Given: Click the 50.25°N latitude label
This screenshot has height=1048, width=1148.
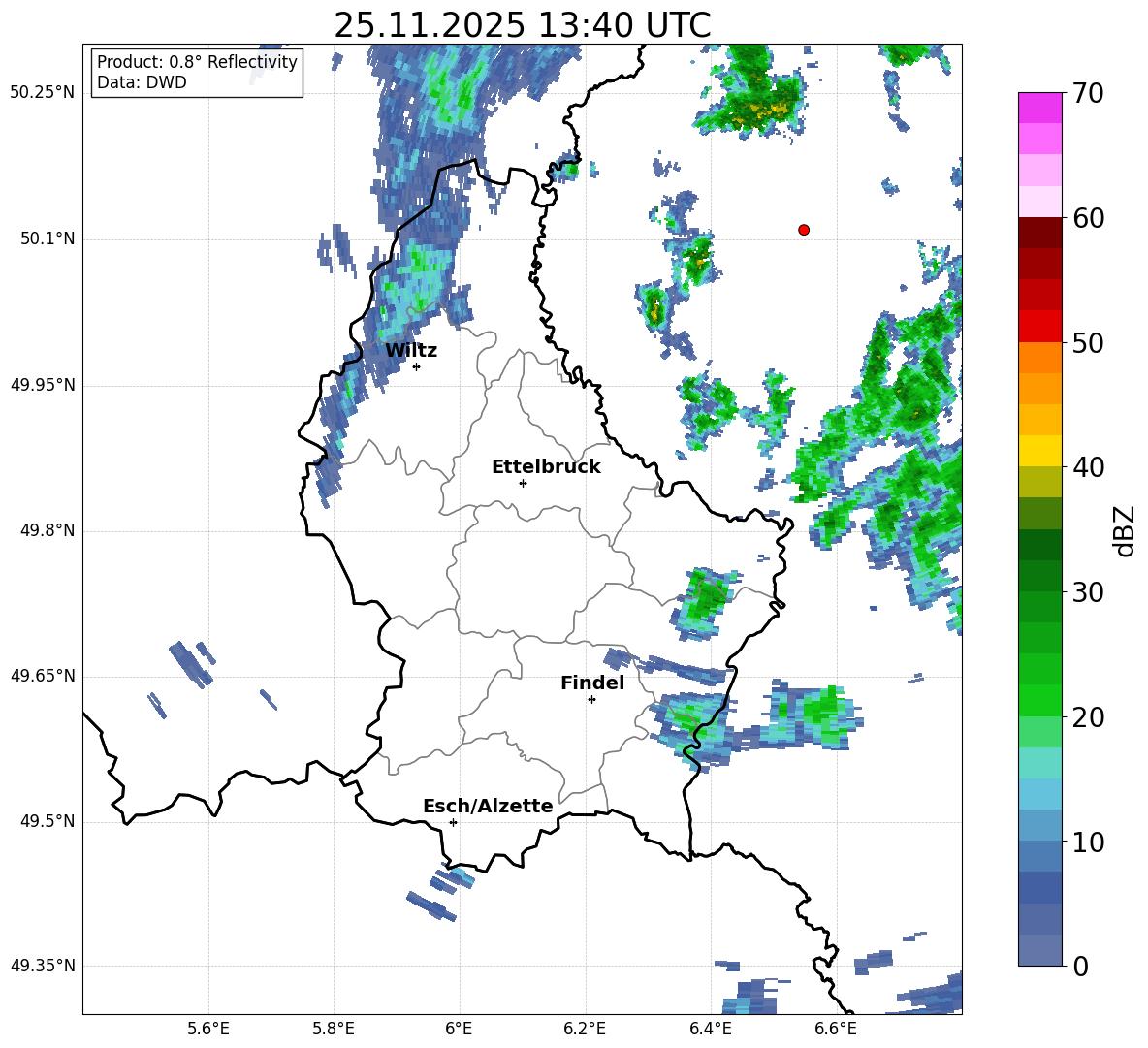Looking at the screenshot, I should [x=43, y=93].
